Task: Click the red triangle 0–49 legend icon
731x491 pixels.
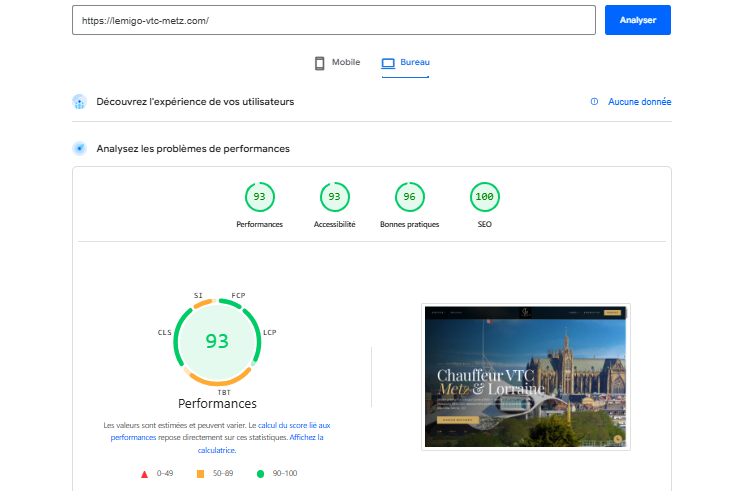Action: pos(145,474)
